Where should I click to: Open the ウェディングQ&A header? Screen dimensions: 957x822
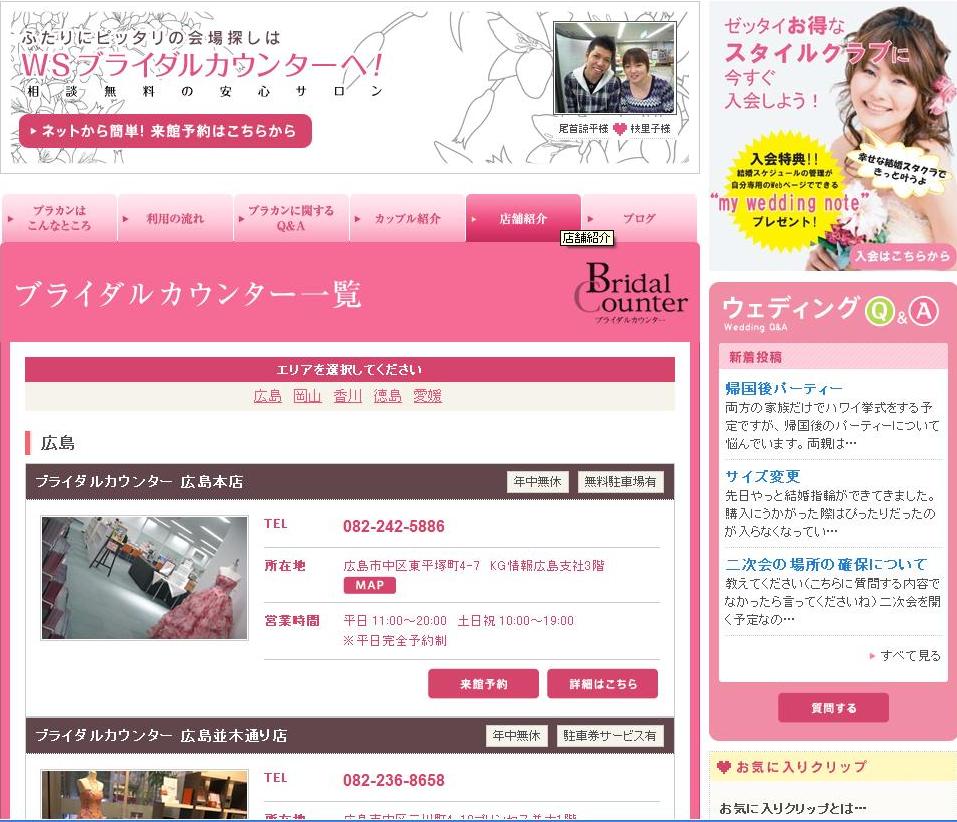(829, 314)
